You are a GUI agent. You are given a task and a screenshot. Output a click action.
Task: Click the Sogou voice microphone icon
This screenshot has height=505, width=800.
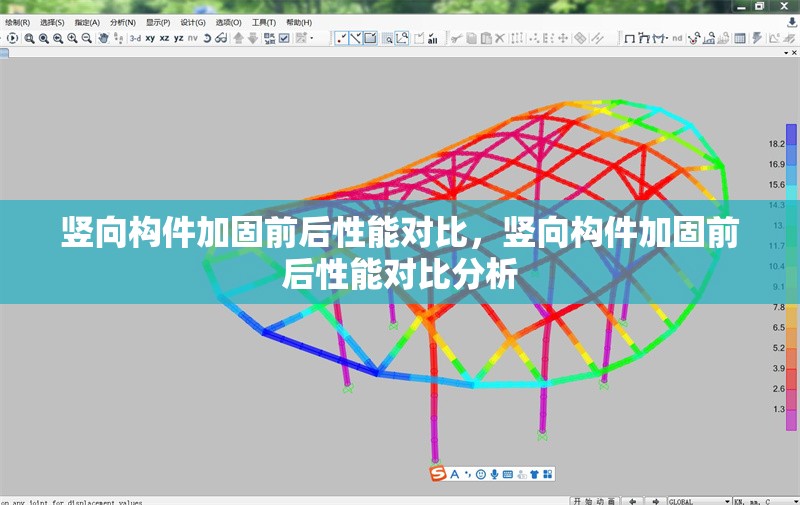pos(494,474)
